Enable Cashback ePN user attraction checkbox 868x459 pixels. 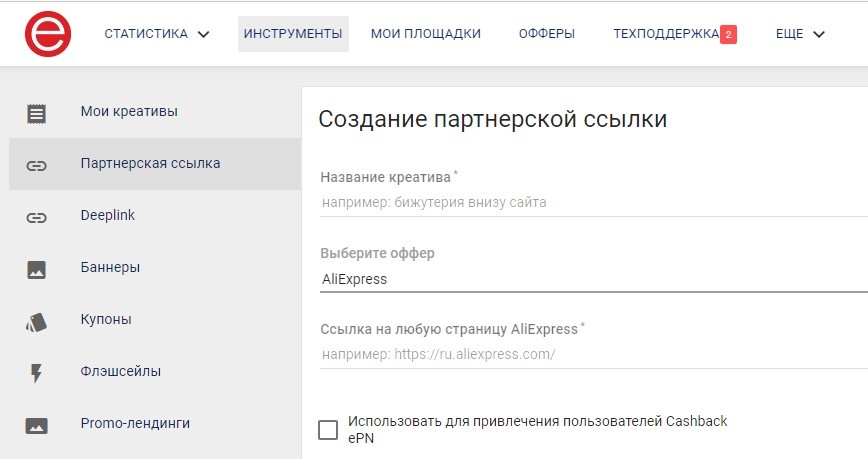(328, 430)
